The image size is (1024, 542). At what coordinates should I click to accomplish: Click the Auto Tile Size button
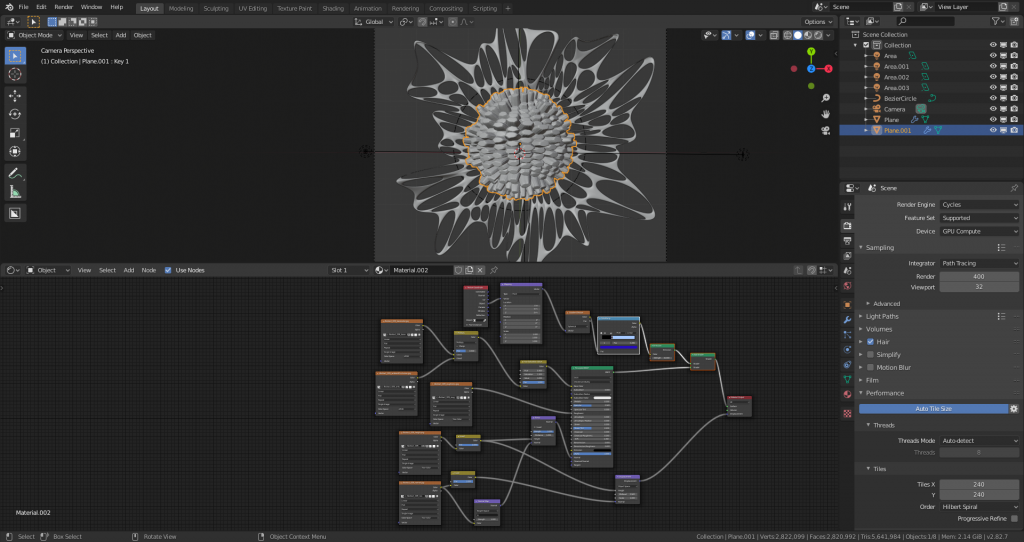pos(933,409)
